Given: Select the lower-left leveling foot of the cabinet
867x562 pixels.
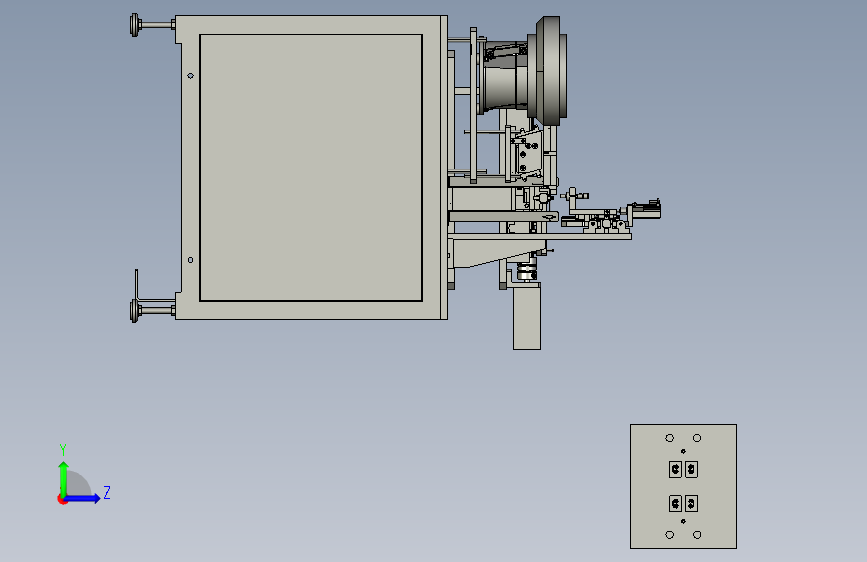Looking at the screenshot, I should coord(152,310).
